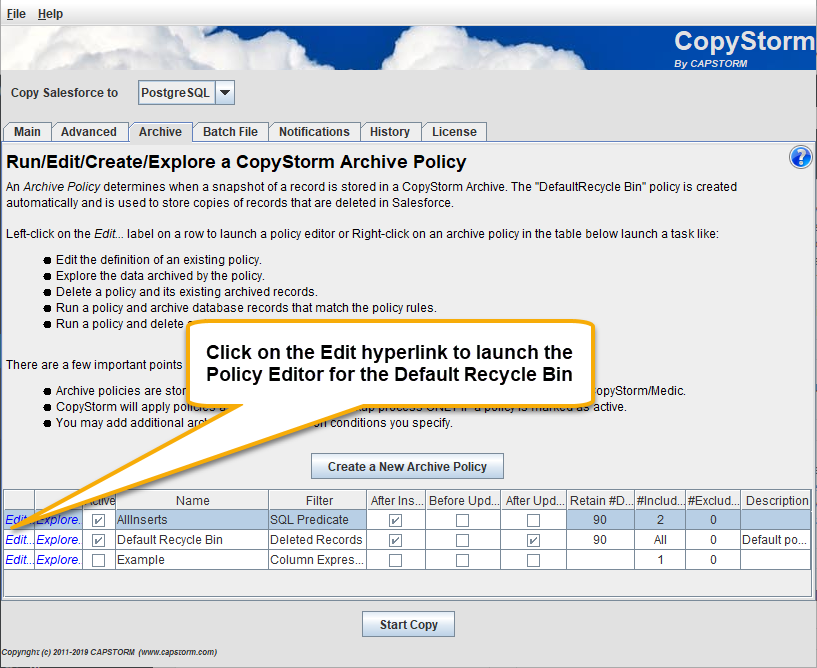Toggle After Insert checkbox for Default Recycle Bin
Viewport: 817px width, 668px height.
395,540
